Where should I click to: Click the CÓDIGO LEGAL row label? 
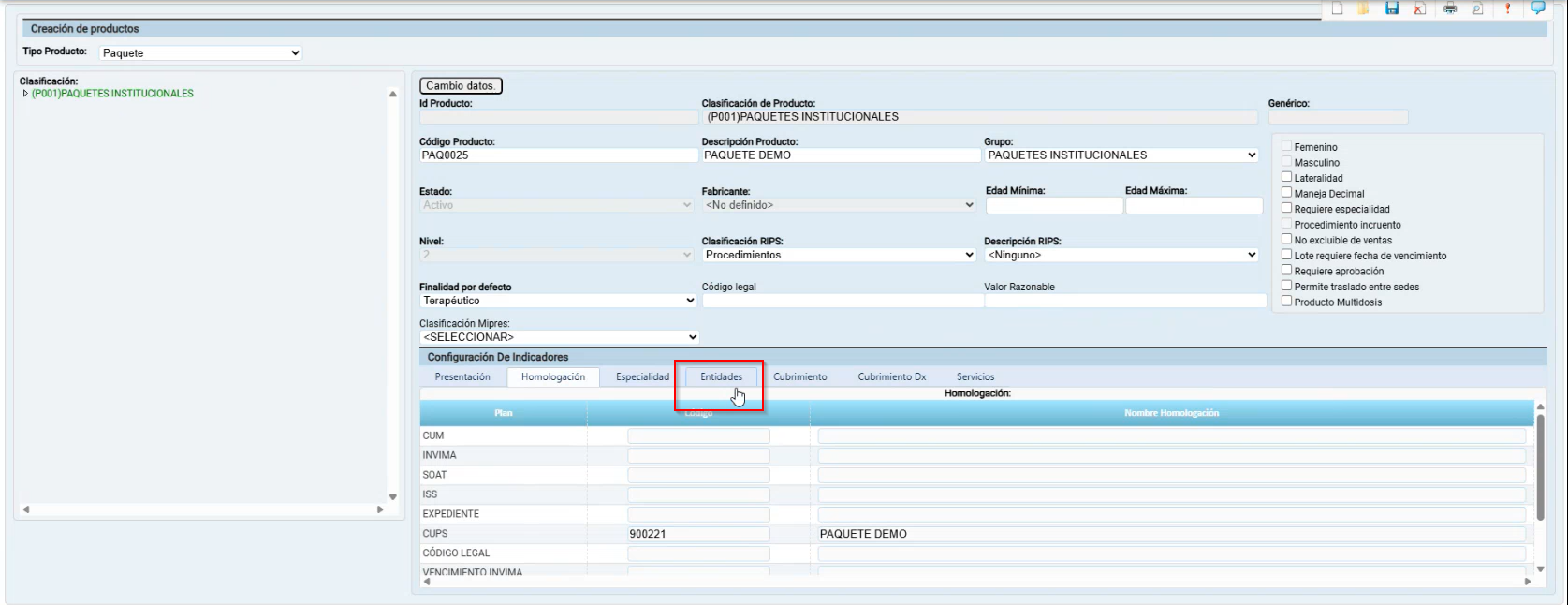pos(456,553)
